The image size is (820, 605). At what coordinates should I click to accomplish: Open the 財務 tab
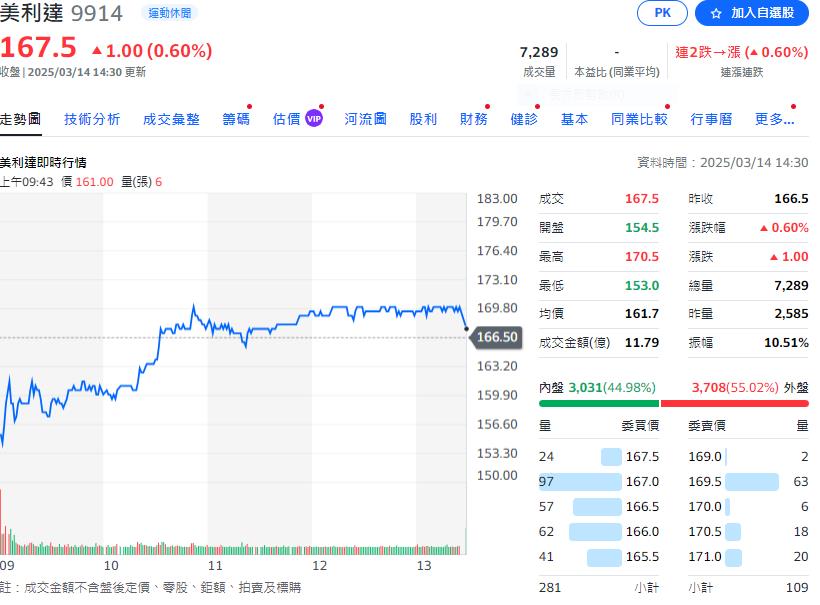pos(473,119)
